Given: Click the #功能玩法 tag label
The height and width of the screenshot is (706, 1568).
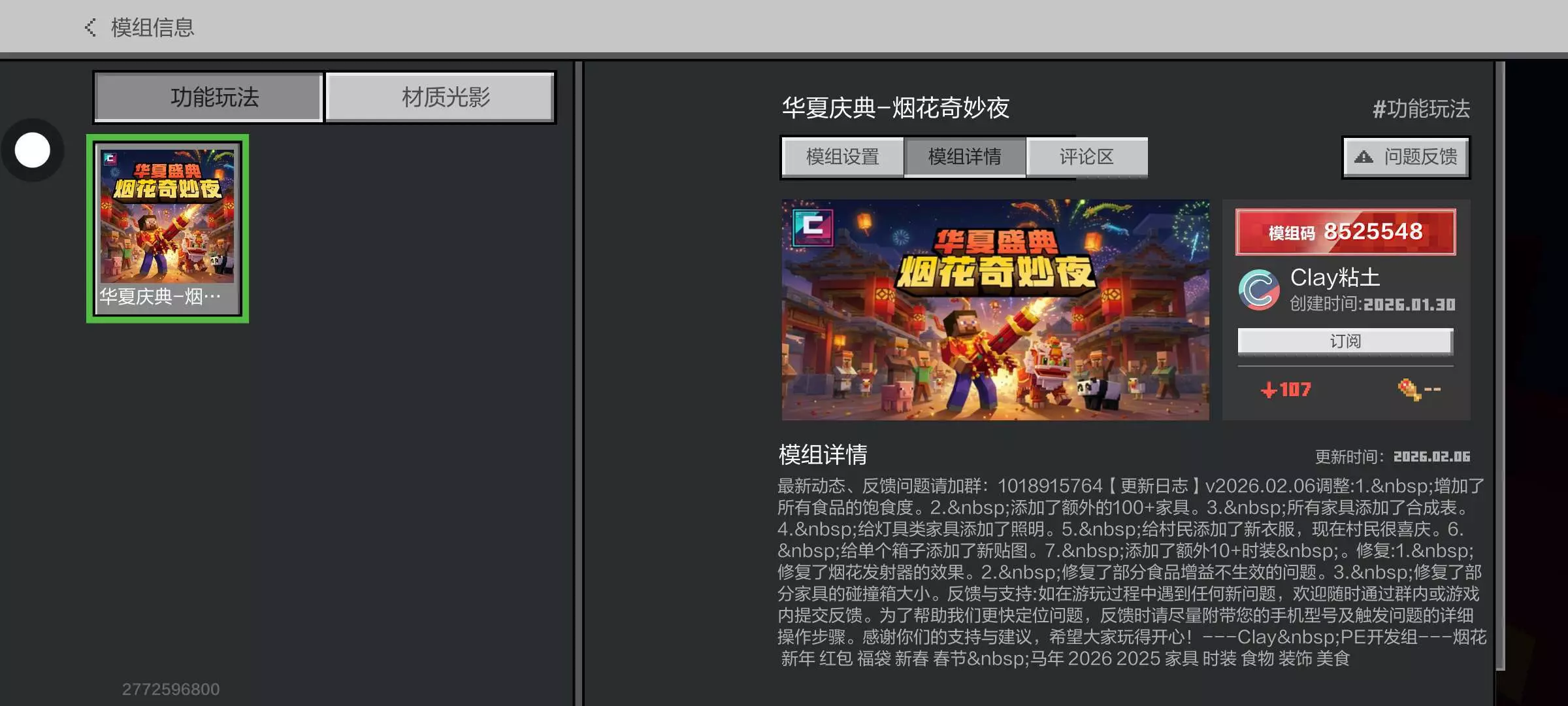Looking at the screenshot, I should [1421, 109].
